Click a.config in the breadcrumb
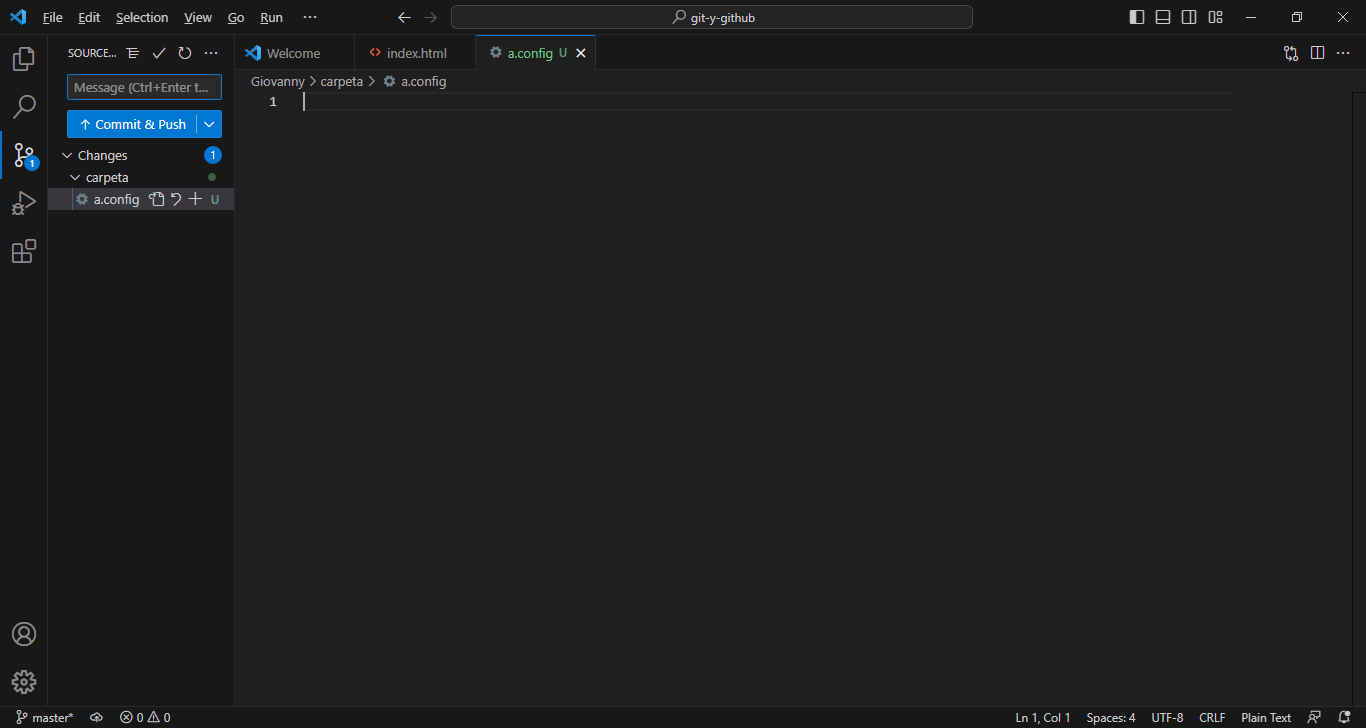This screenshot has height=728, width=1366. [423, 81]
